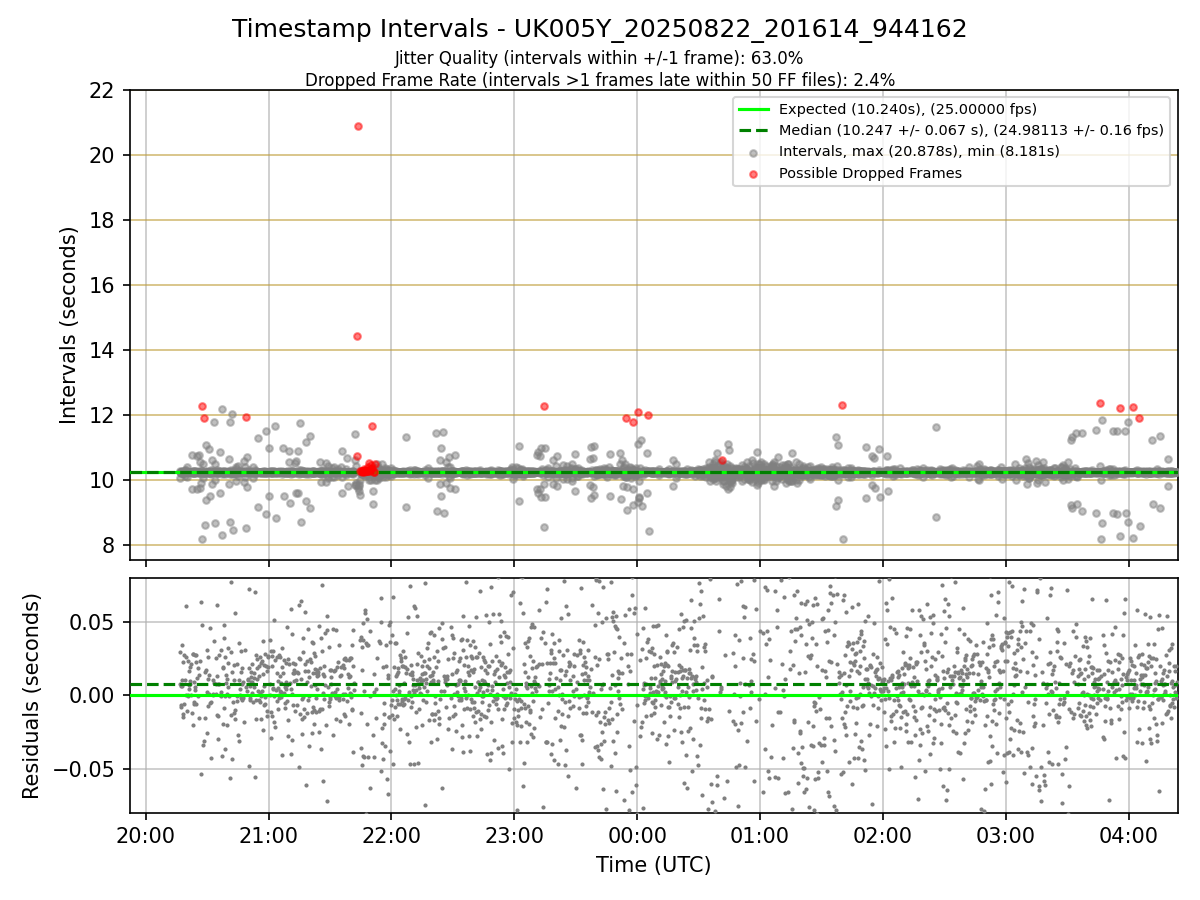
Task: Click the red outlier point near 14.4 seconds
Action: click(357, 336)
